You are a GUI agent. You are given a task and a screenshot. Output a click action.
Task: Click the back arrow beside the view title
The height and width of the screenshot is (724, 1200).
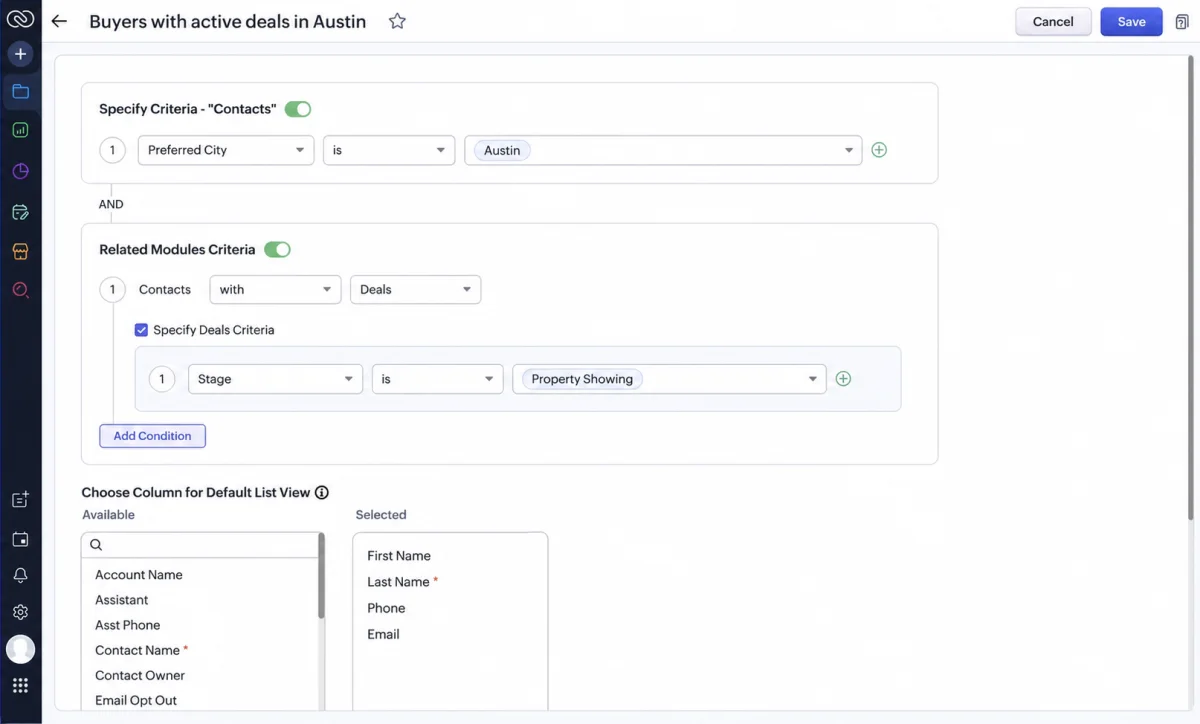pyautogui.click(x=59, y=21)
